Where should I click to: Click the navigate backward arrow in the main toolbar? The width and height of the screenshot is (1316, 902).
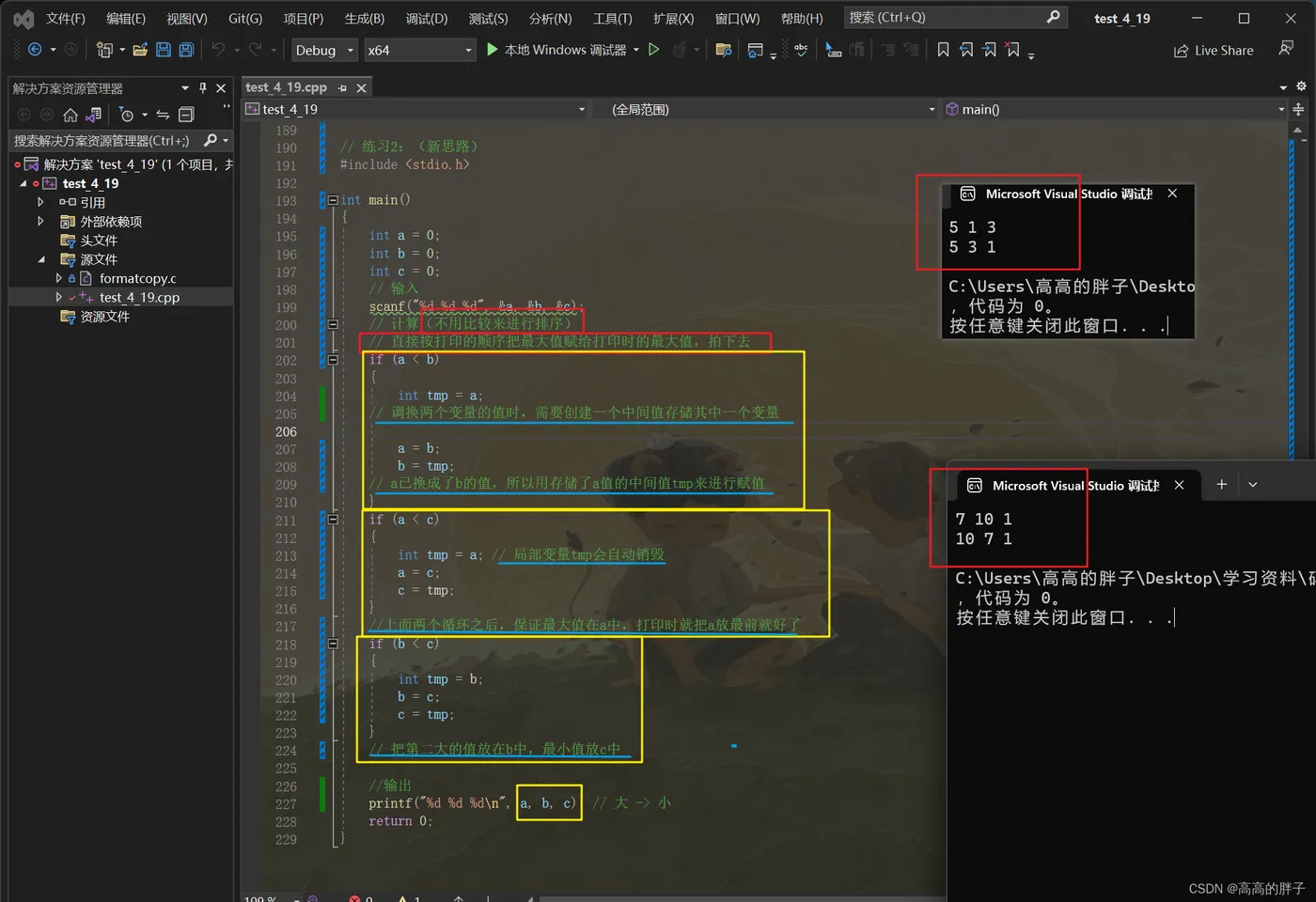(x=35, y=50)
